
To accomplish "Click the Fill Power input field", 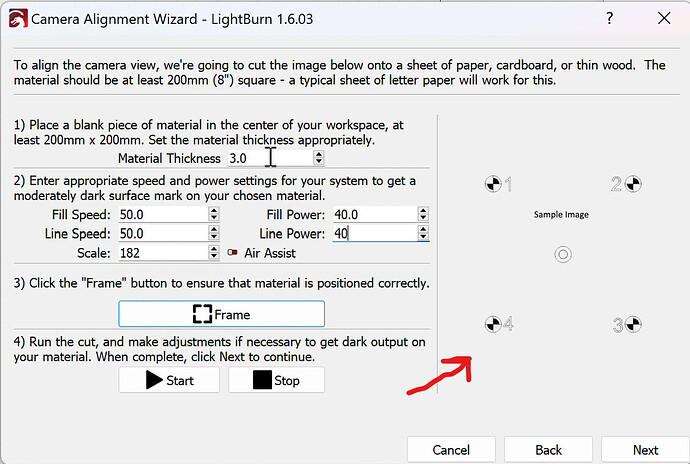I will coord(375,214).
